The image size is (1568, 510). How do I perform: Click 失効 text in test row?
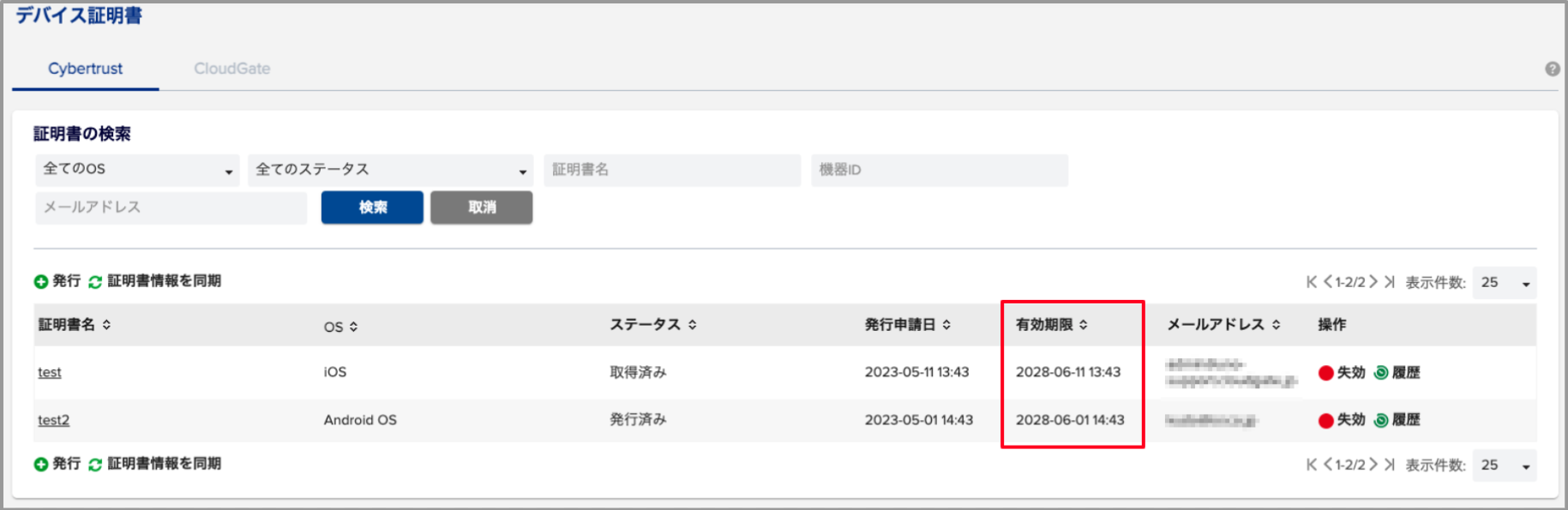(1351, 373)
